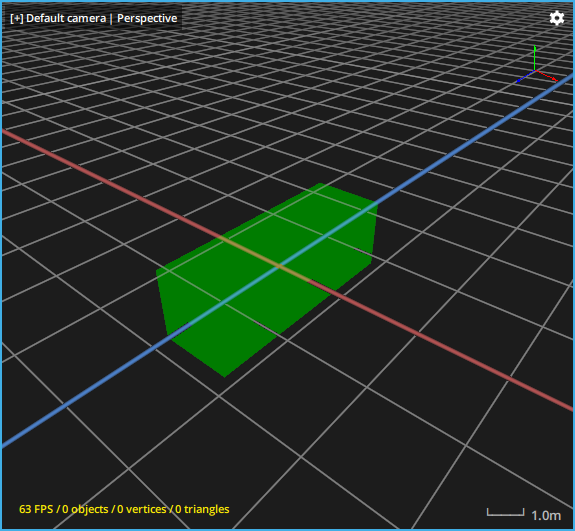
Task: Click the 1.0m scale indicator
Action: tap(524, 514)
